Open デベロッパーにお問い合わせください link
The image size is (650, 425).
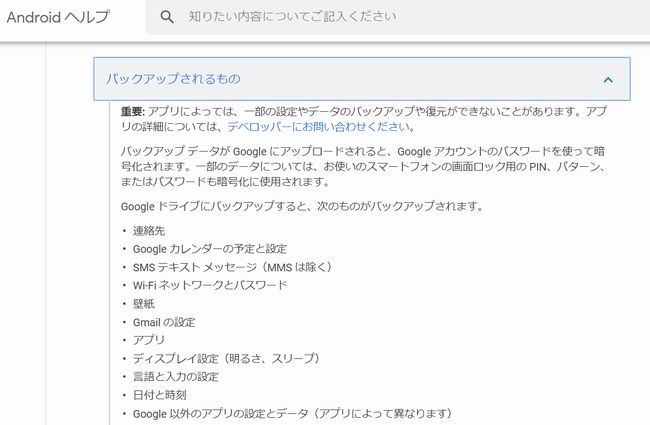tap(319, 126)
